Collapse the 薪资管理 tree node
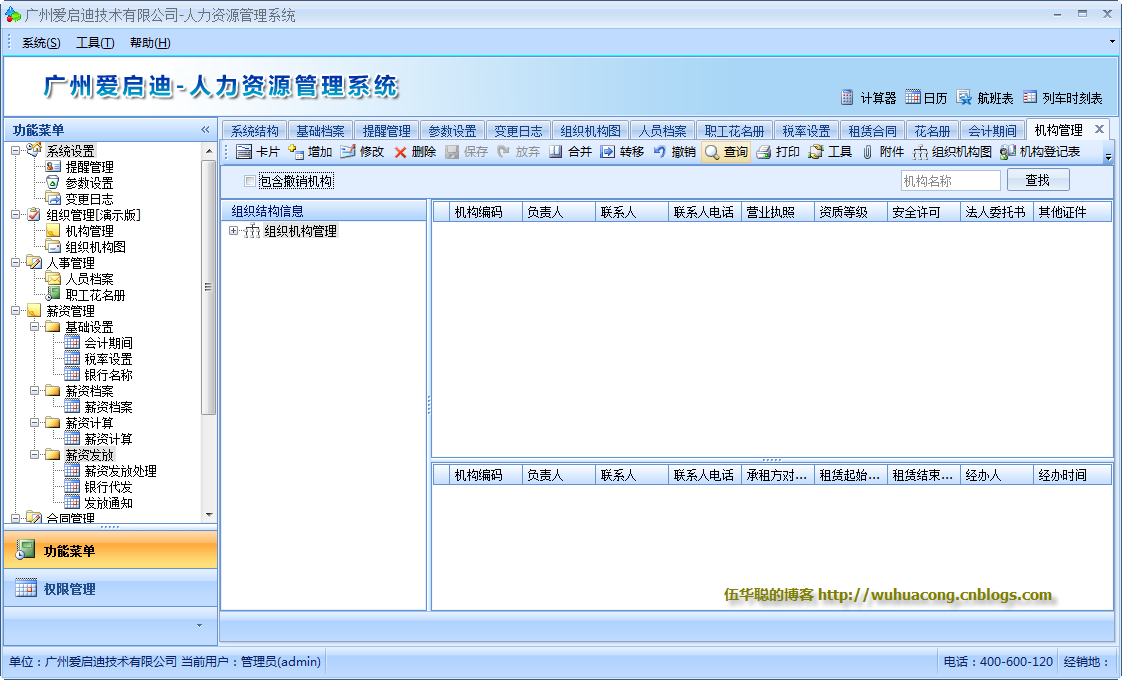This screenshot has width=1122, height=680. coord(16,311)
